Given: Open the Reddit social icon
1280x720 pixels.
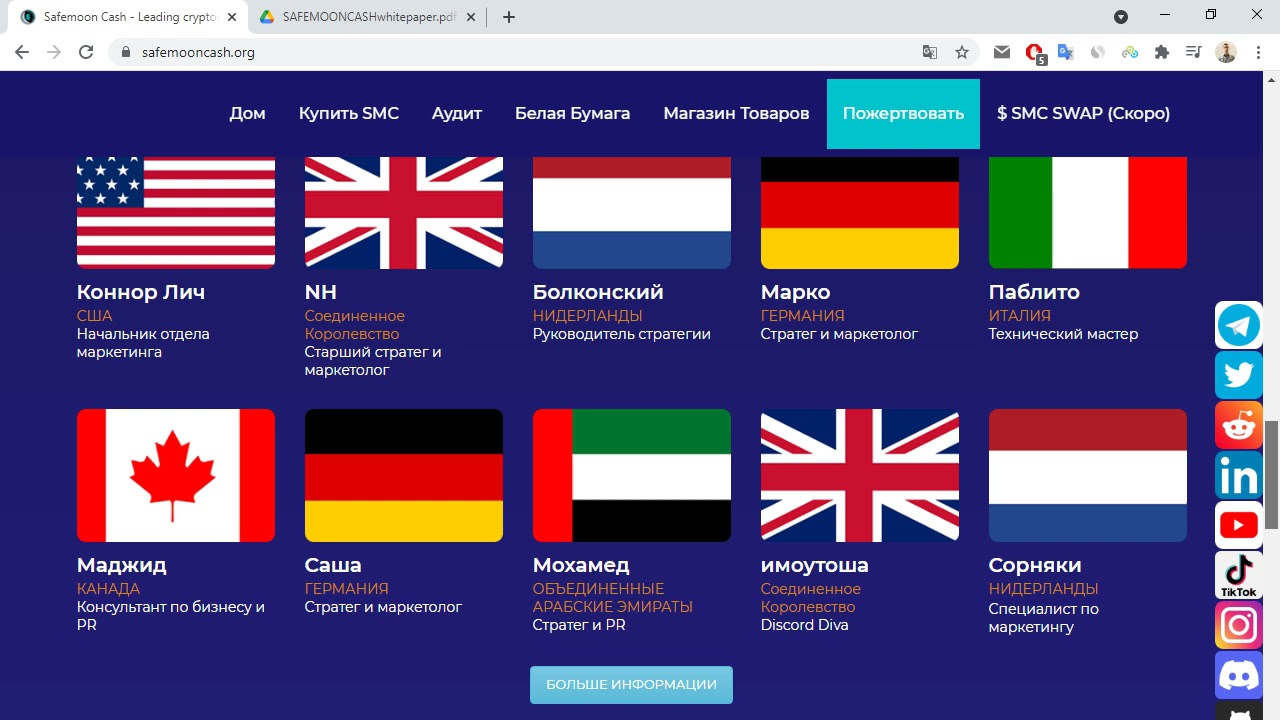Looking at the screenshot, I should click(x=1239, y=425).
